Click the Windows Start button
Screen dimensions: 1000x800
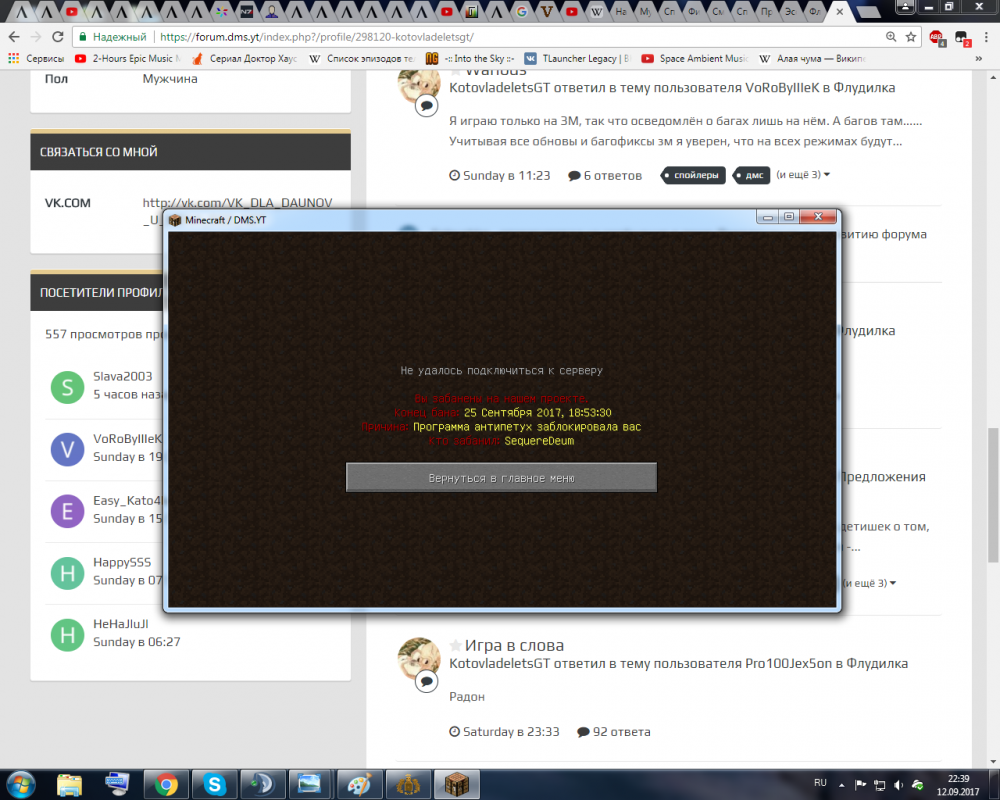(21, 782)
